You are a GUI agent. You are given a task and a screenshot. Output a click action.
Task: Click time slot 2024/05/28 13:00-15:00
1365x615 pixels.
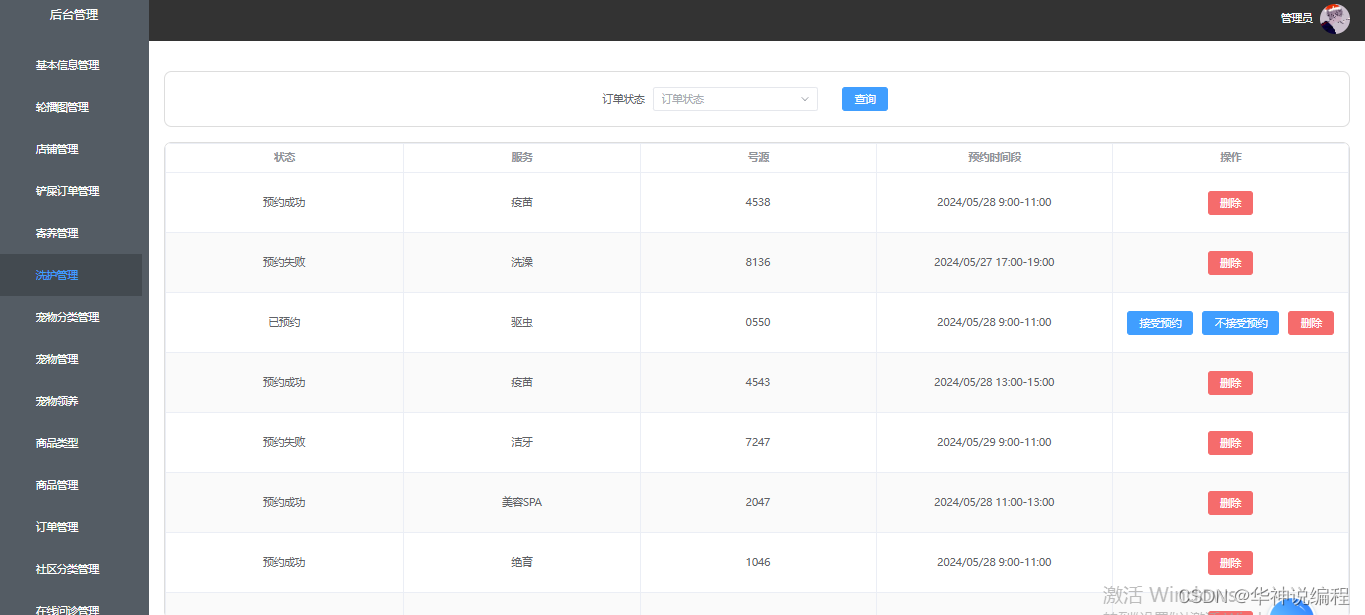(994, 383)
